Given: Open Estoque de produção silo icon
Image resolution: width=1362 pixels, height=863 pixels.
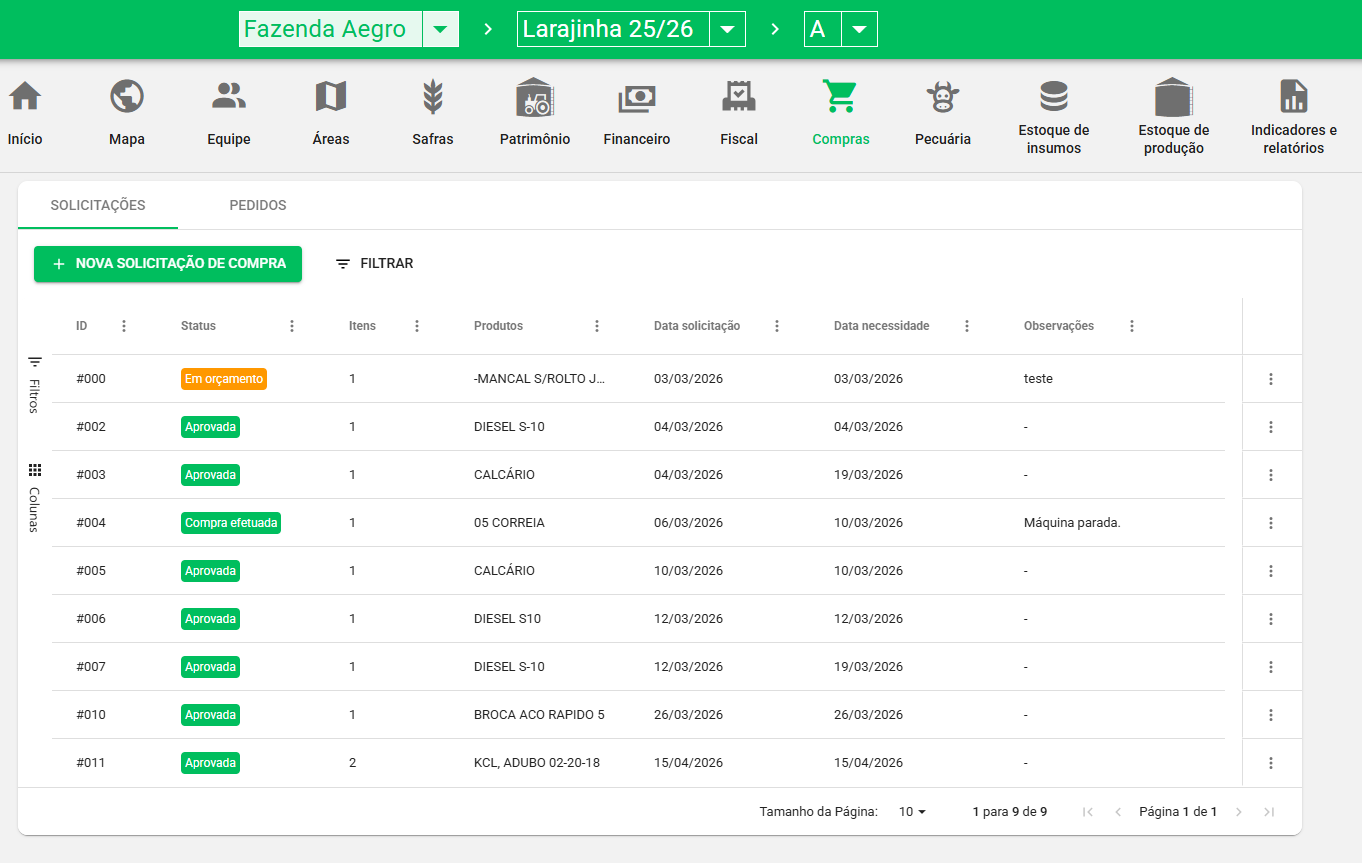Looking at the screenshot, I should (x=1173, y=97).
